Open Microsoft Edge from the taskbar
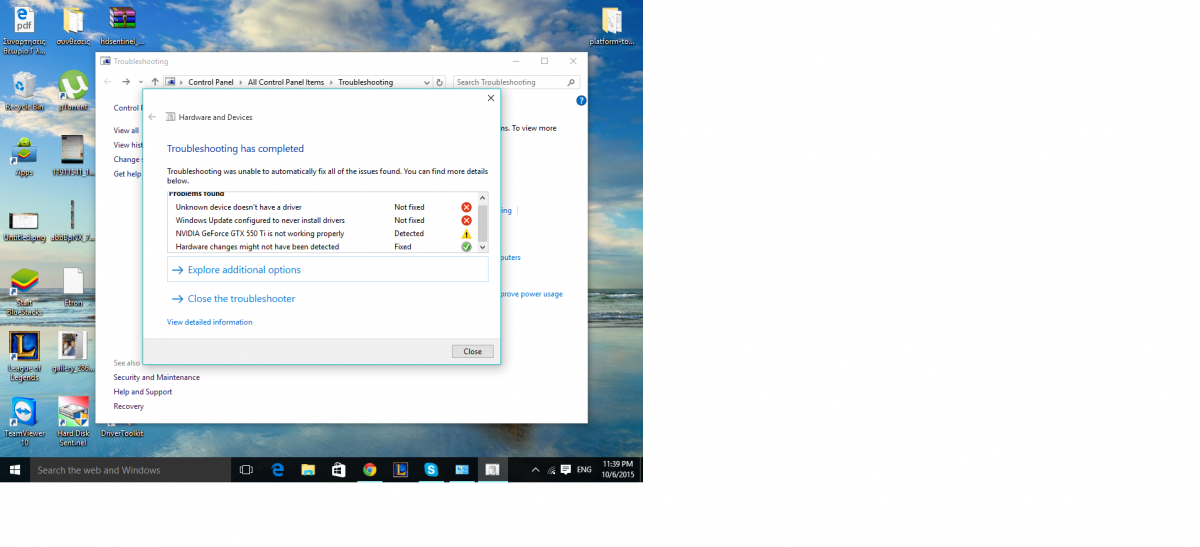This screenshot has width=1200, height=547. pyautogui.click(x=278, y=470)
